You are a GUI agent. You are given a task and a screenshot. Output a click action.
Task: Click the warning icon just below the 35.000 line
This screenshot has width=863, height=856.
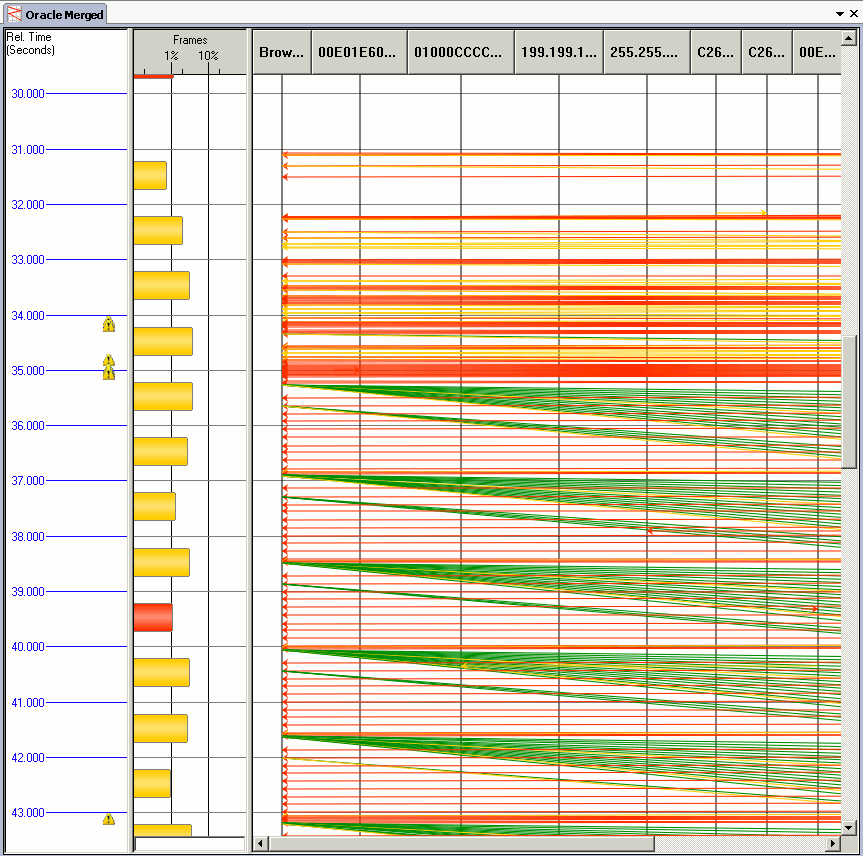pyautogui.click(x=109, y=374)
